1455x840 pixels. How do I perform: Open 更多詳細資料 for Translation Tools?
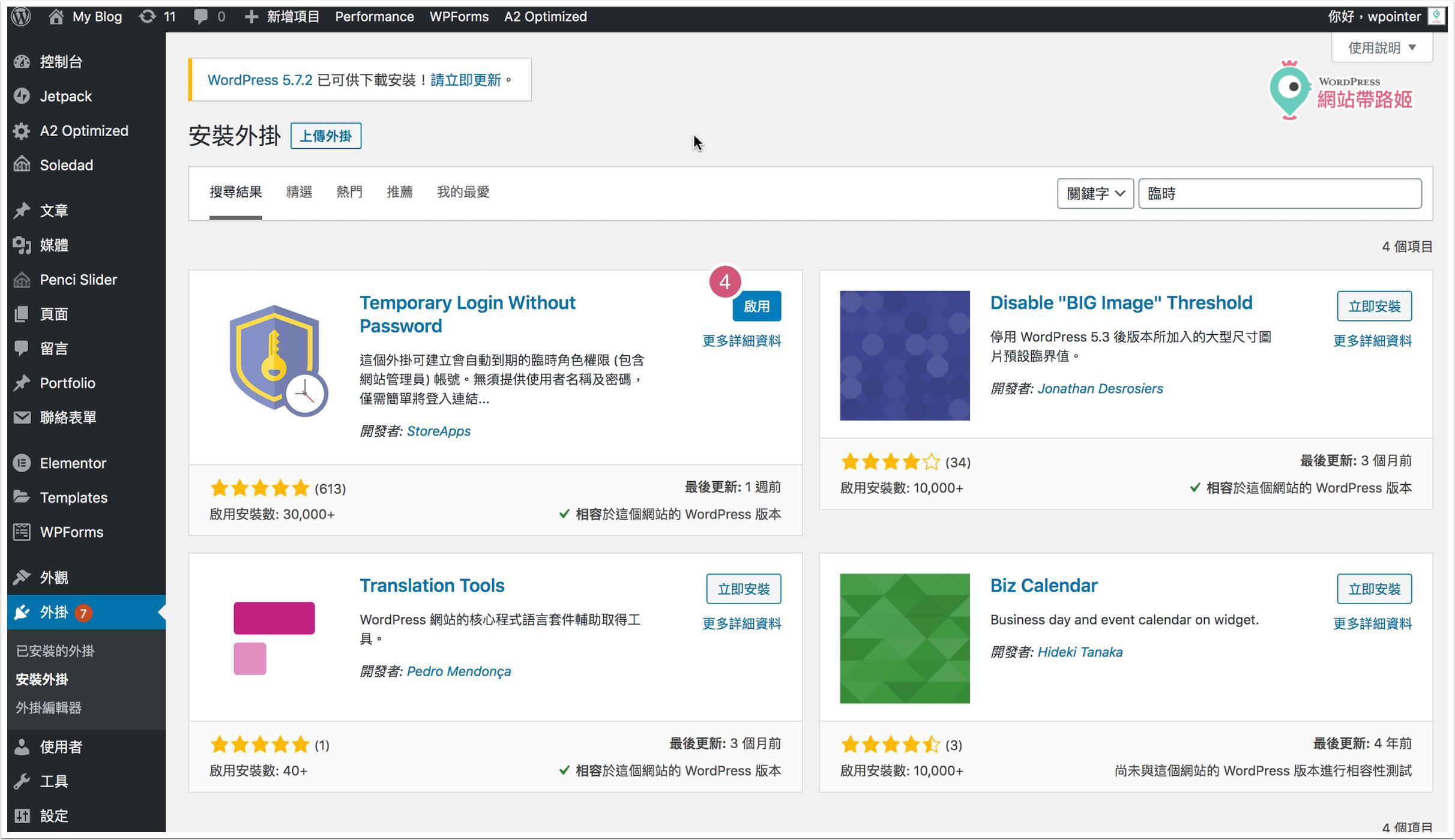(742, 624)
